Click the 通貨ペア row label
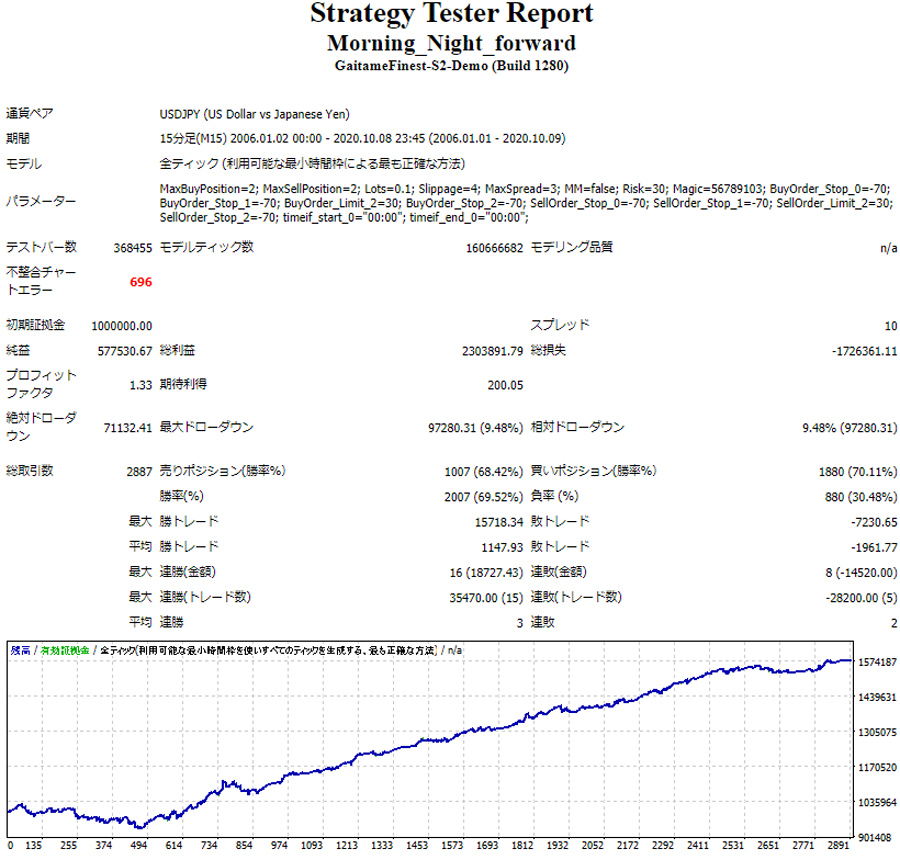This screenshot has width=900, height=860. pos(29,114)
